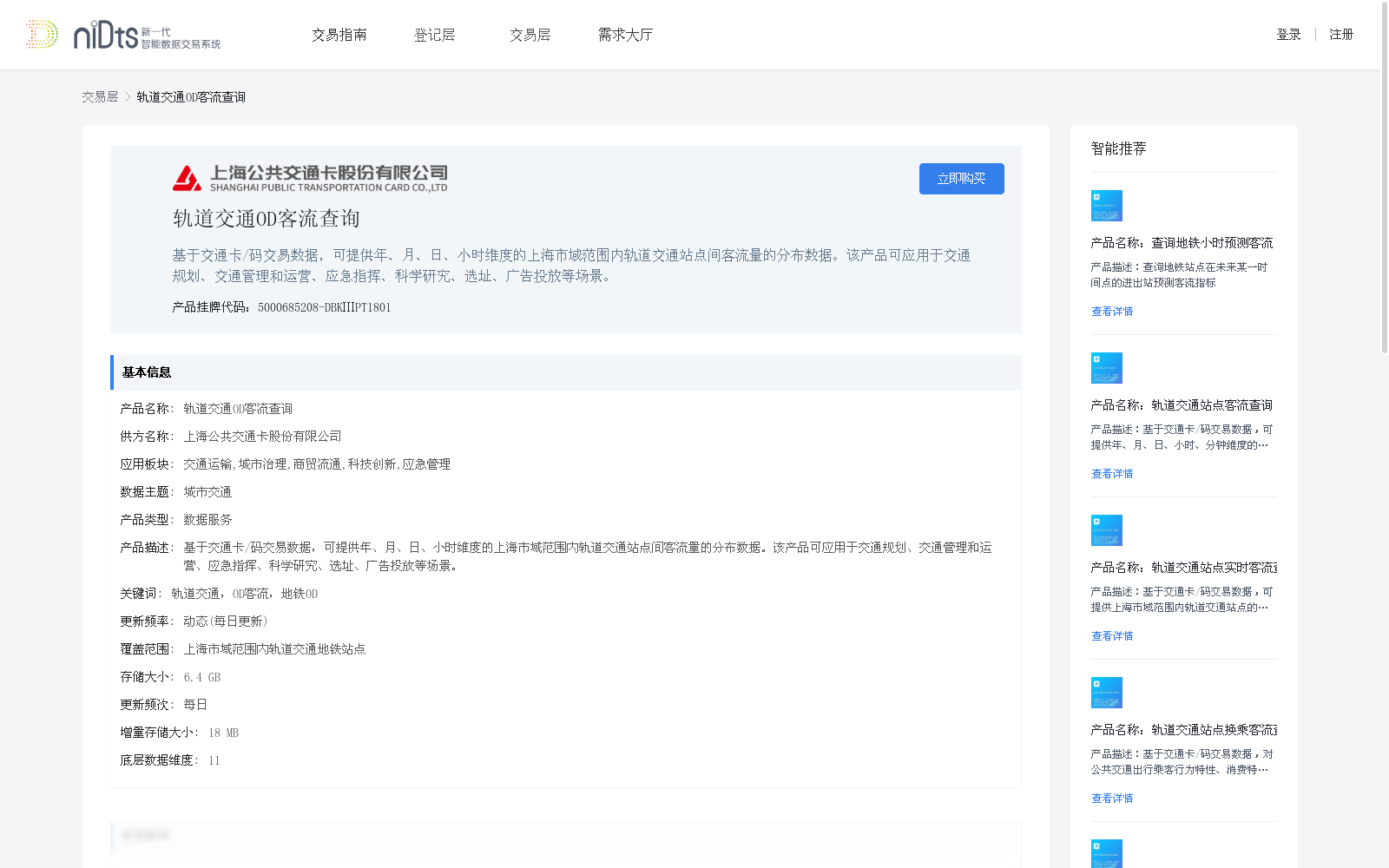Viewport: 1389px width, 868px height.
Task: Click the 注册 link
Action: [x=1341, y=35]
